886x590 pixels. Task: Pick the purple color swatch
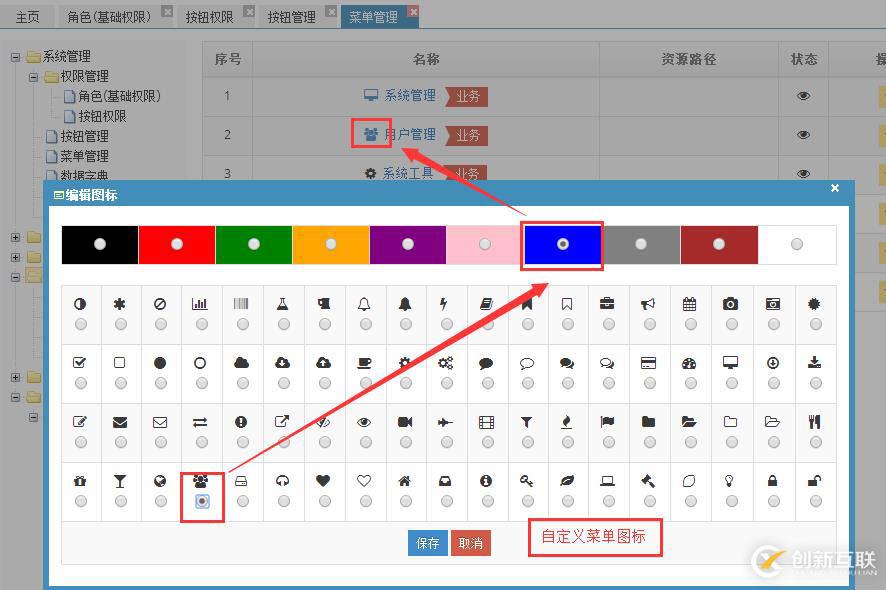(x=408, y=244)
